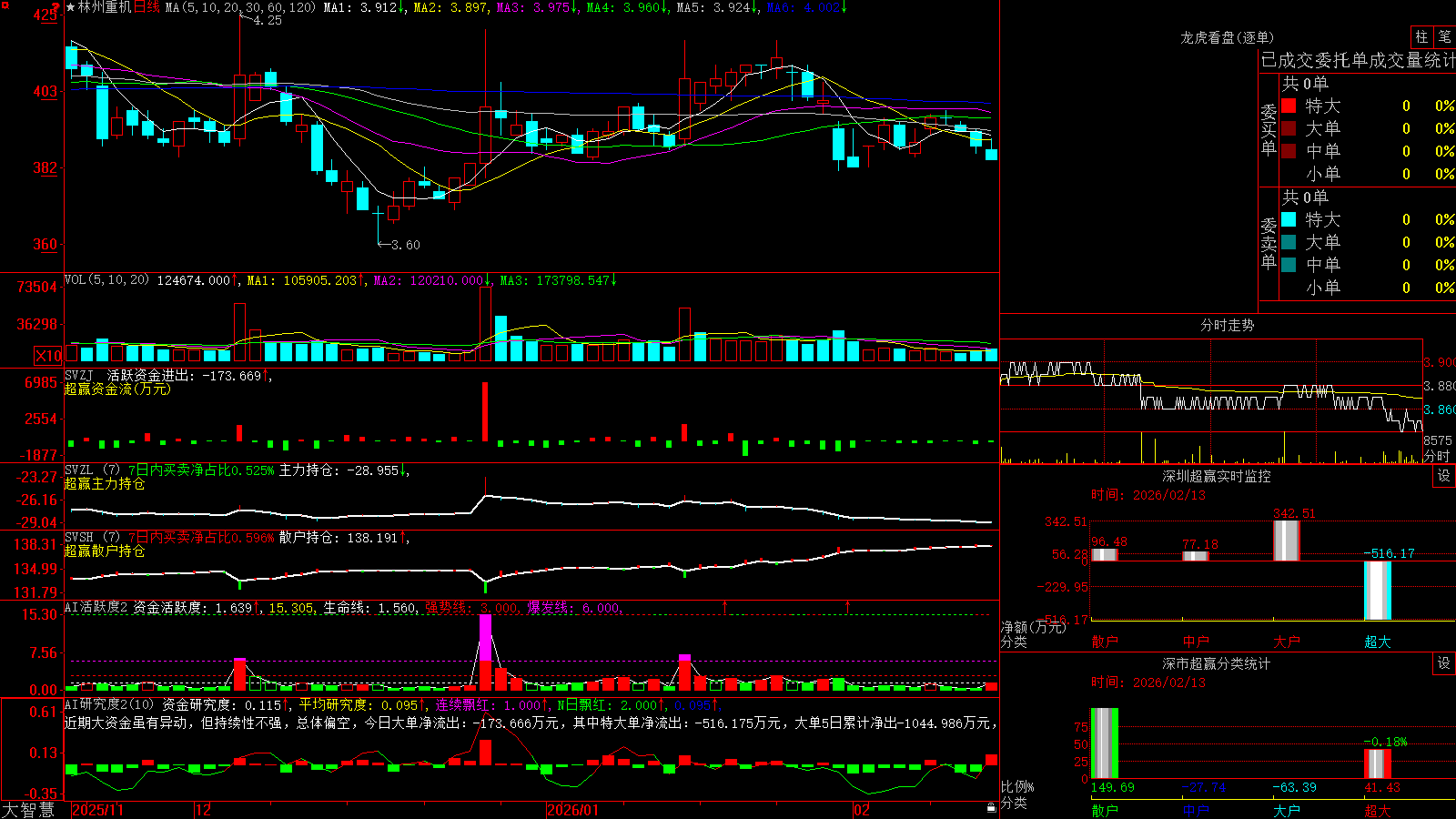Viewport: 1456px width, 819px height.
Task: Click the 3.60 low price marker
Action: [405, 245]
